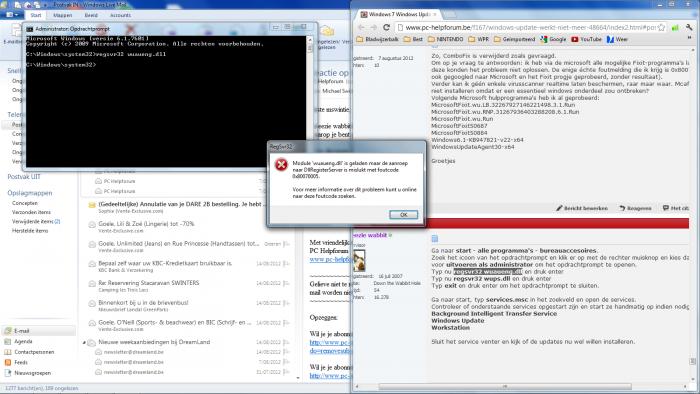Open Nieuwsgroepen in Live Mail
Screen dimensions: 700x394
32,373
